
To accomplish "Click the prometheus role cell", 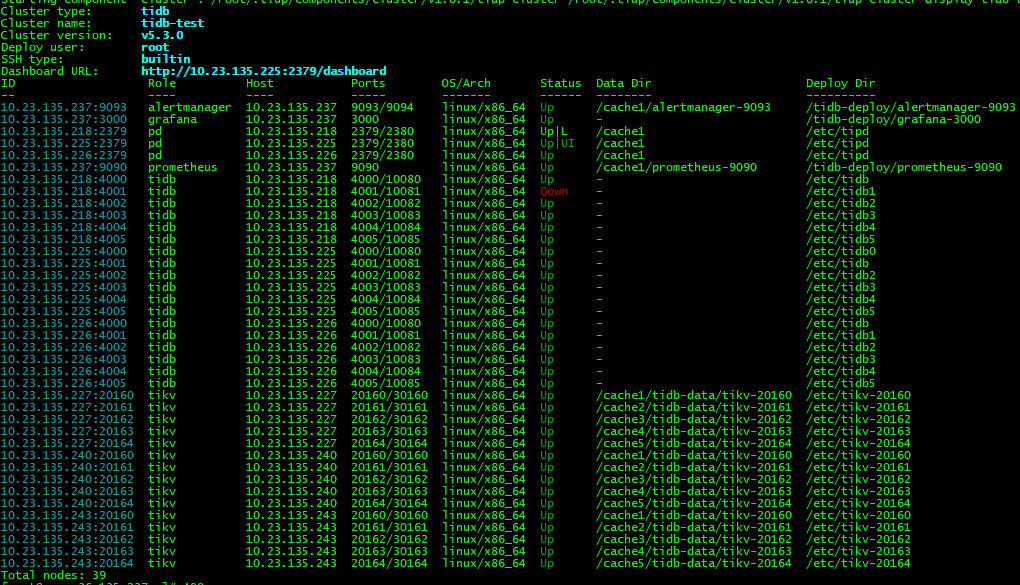I will coord(183,167).
